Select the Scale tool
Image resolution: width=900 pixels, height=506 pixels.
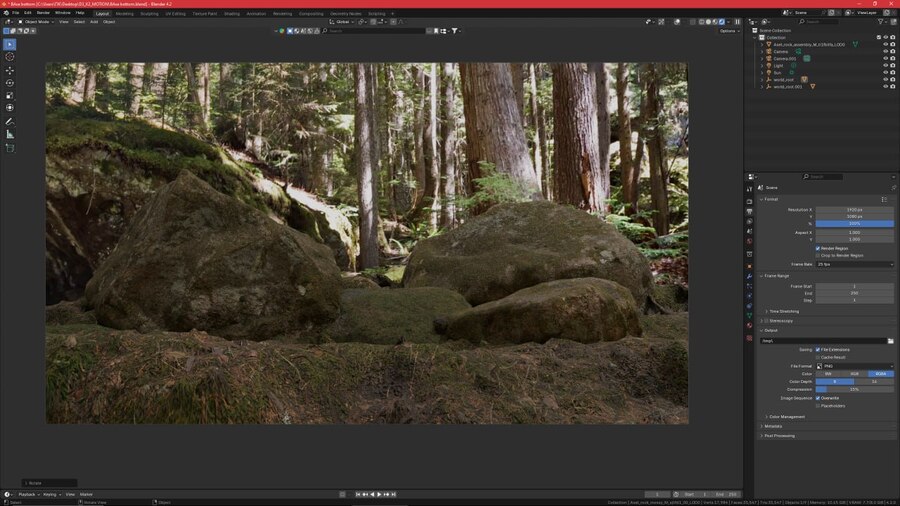coord(10,95)
